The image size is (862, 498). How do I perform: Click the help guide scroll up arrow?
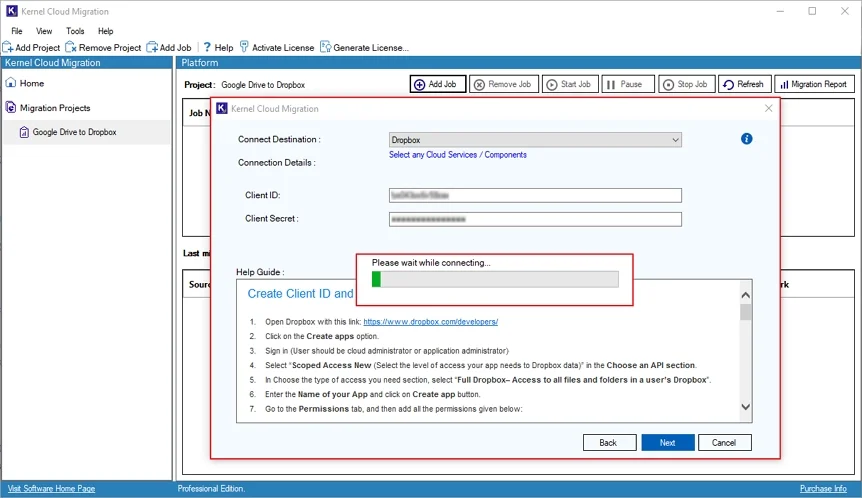pyautogui.click(x=745, y=295)
